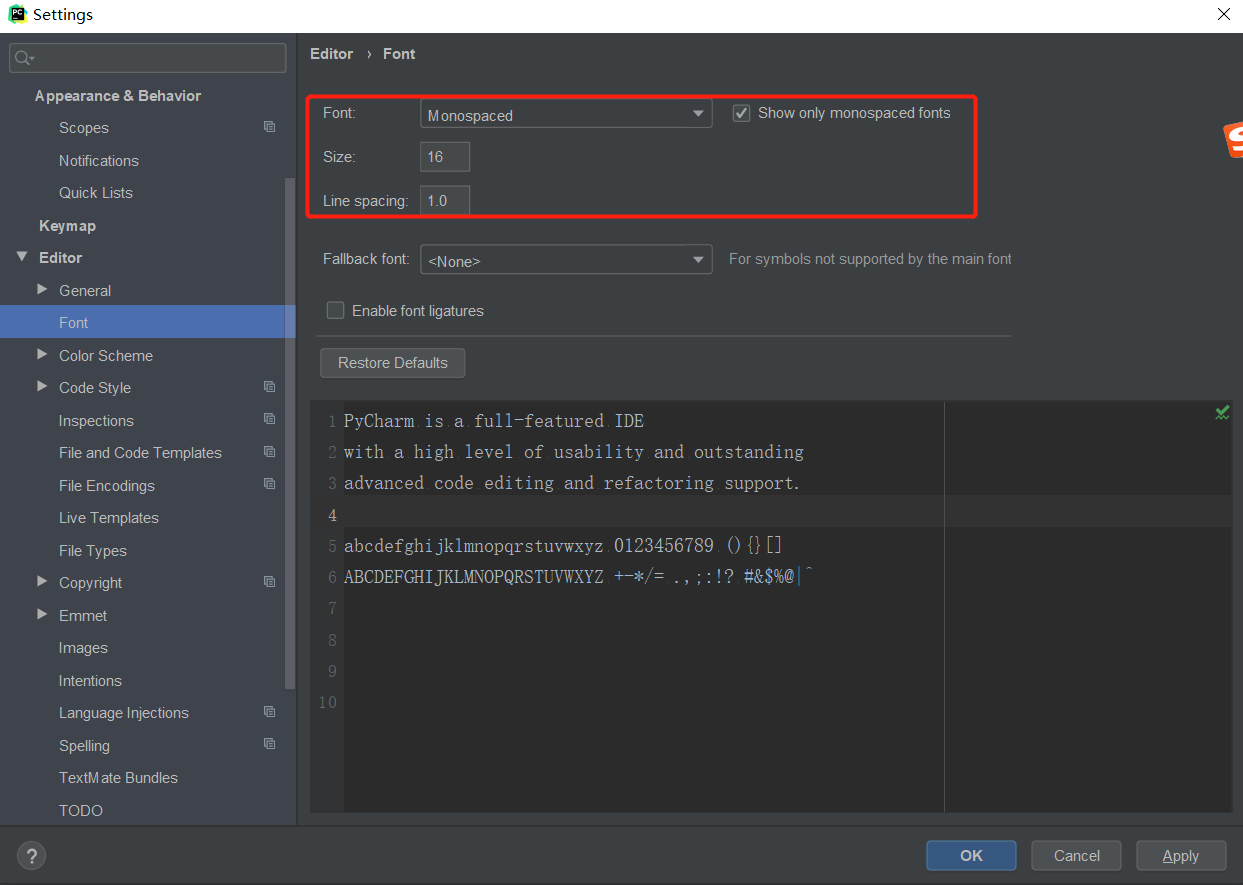
Task: Click the Line spacing input field
Action: [444, 201]
